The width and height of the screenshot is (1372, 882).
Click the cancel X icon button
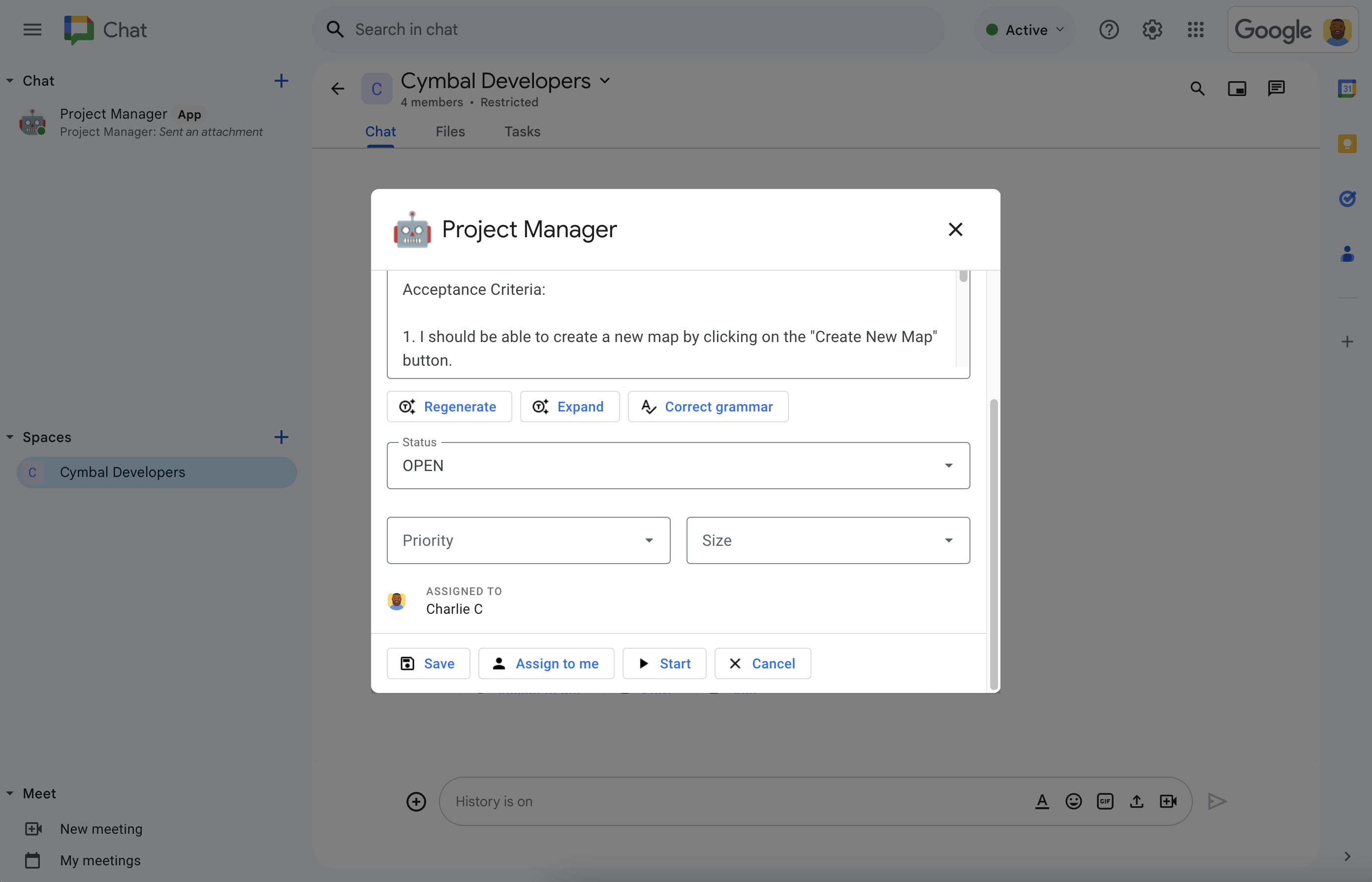(762, 662)
